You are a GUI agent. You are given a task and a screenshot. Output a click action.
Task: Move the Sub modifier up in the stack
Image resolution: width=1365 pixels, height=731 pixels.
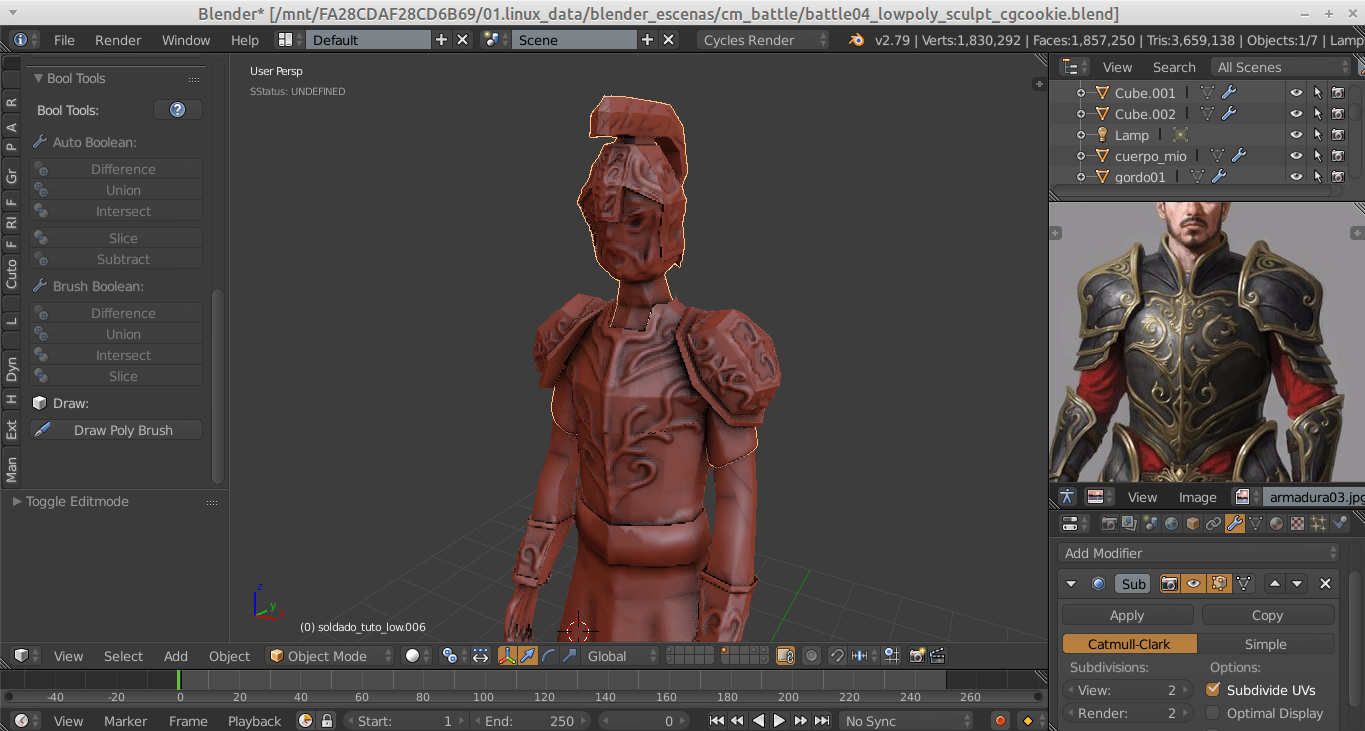pos(1275,584)
